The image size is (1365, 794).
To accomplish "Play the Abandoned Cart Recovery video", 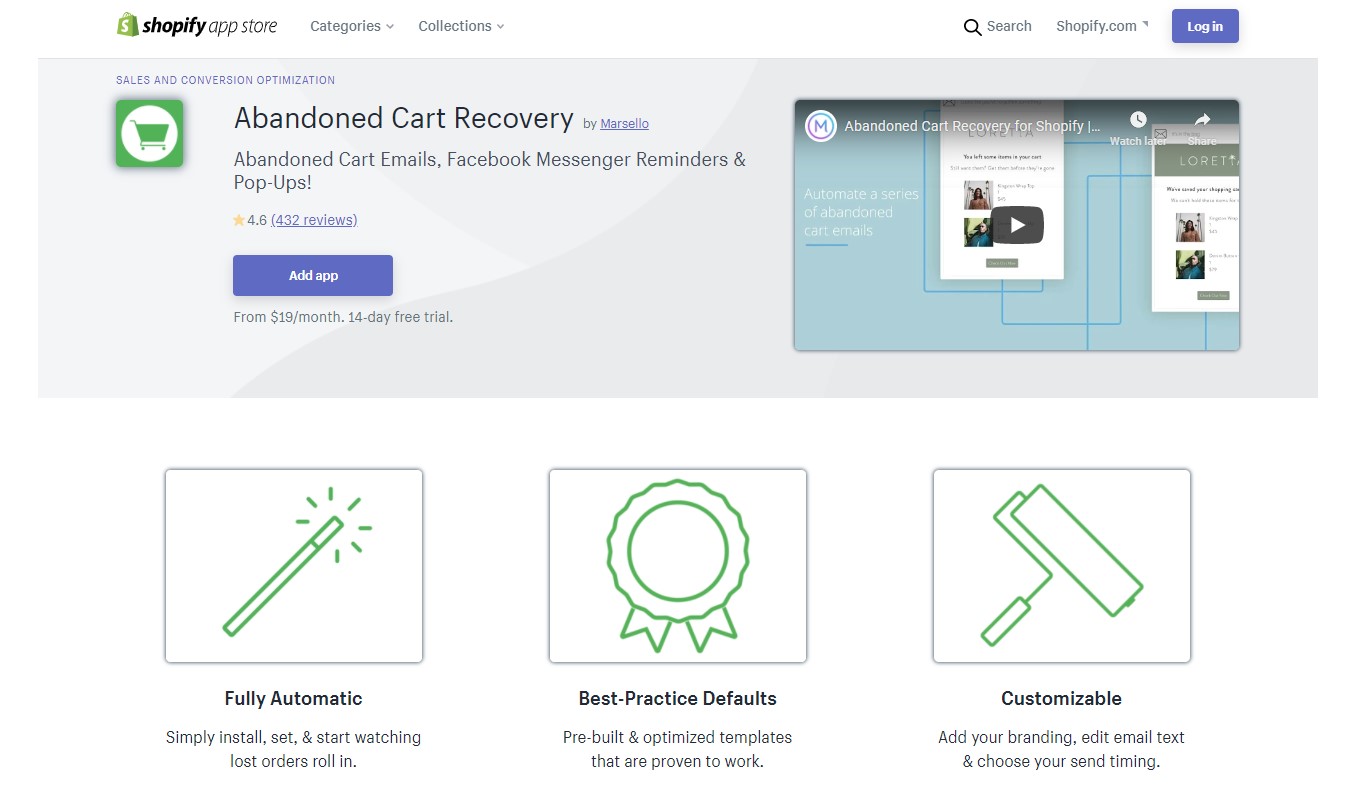I will click(x=1017, y=225).
